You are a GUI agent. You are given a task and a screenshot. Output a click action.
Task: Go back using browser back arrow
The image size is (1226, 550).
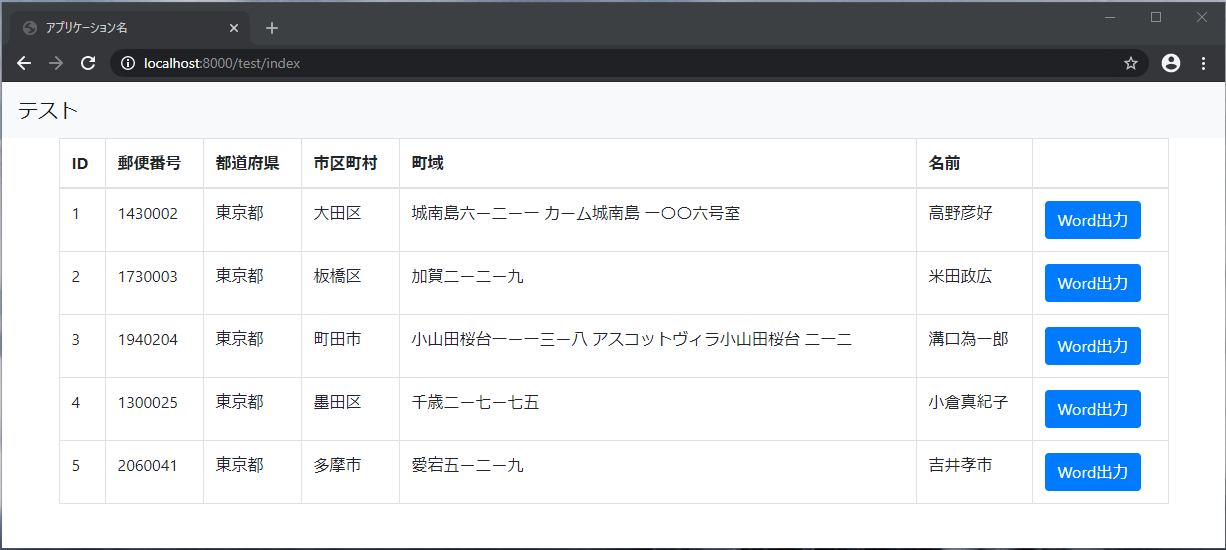pyautogui.click(x=24, y=63)
